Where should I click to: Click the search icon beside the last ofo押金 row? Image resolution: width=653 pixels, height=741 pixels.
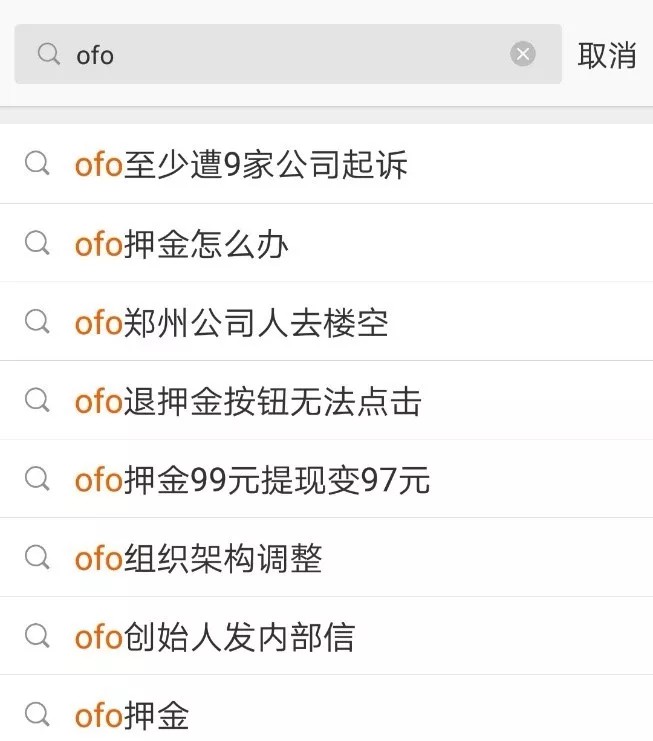point(37,714)
